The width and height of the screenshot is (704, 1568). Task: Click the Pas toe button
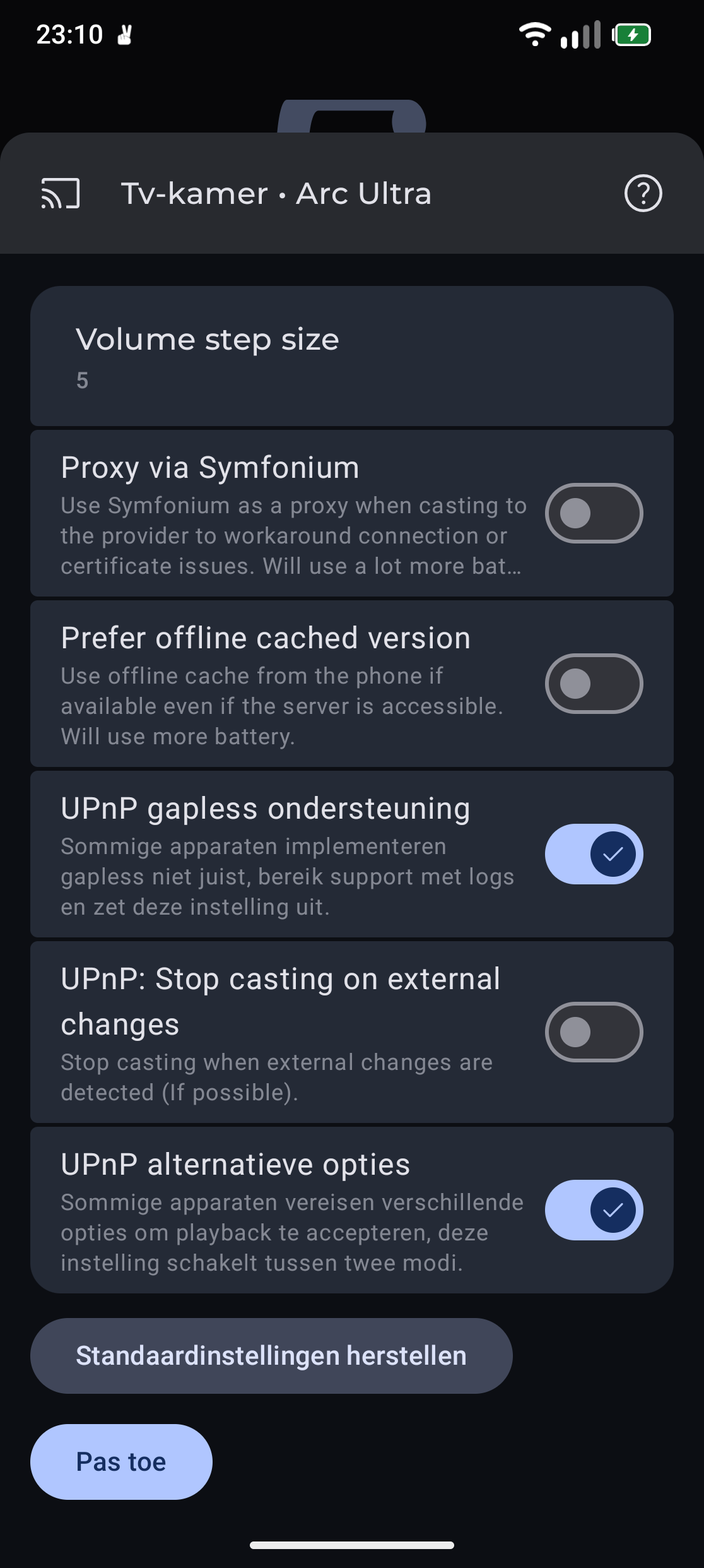[121, 1461]
